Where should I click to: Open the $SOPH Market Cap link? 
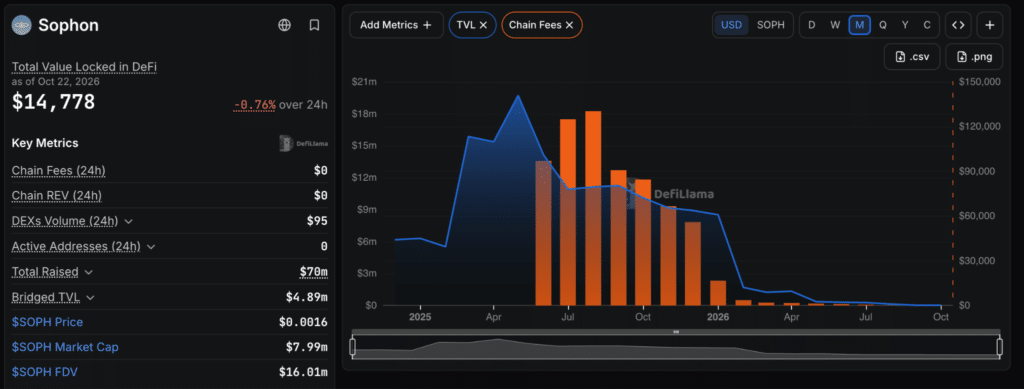(65, 347)
